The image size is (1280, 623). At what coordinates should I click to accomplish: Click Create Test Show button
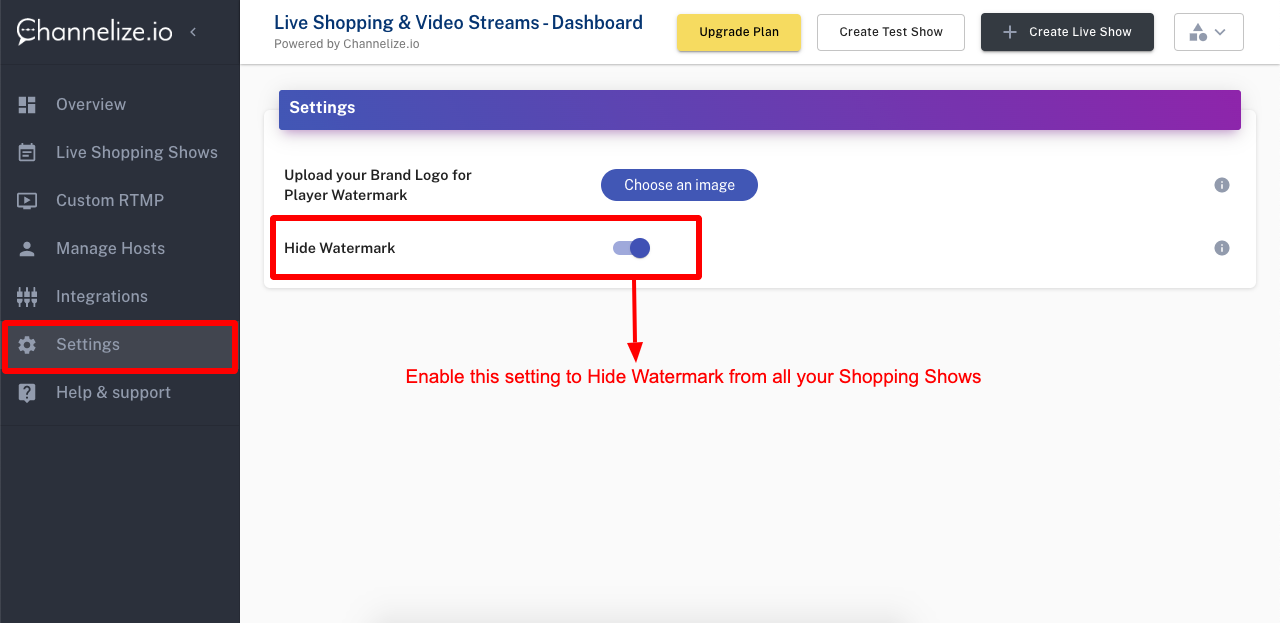tap(891, 32)
